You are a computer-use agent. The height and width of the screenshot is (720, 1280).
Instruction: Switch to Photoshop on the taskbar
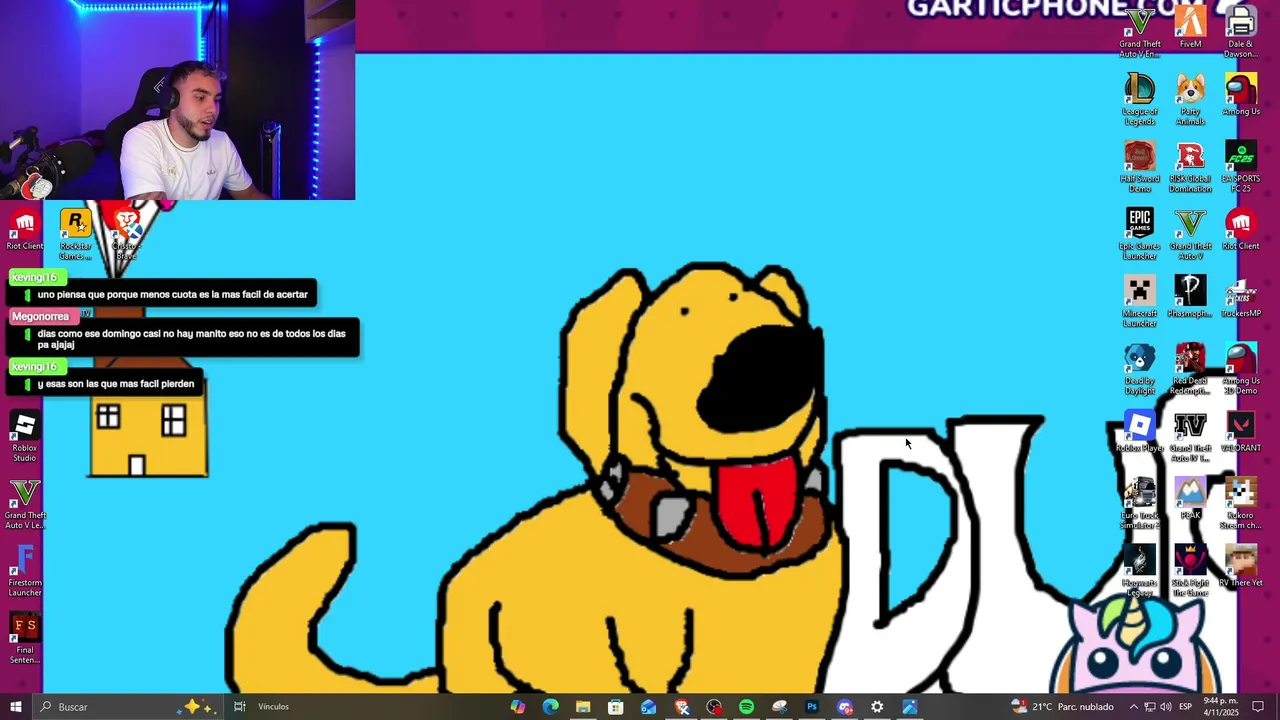click(x=812, y=707)
